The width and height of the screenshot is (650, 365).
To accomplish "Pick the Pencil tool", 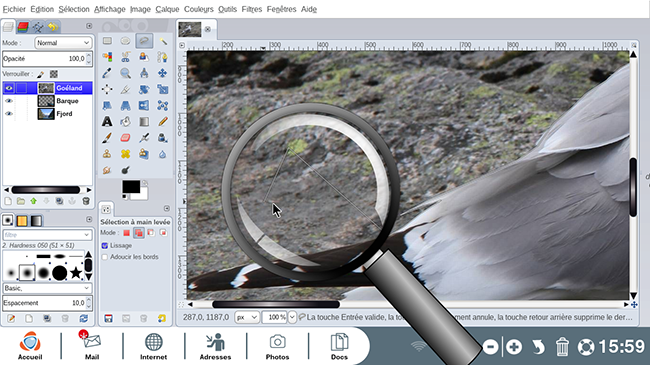I will click(x=162, y=122).
